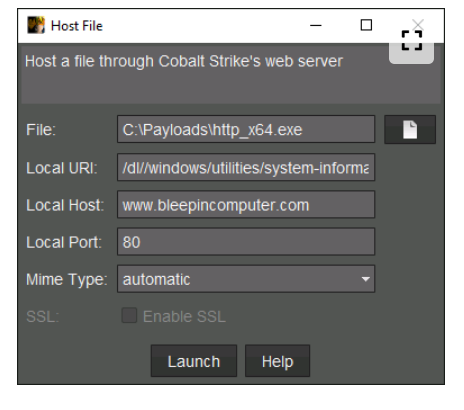Minimize the Host File window

[x=315, y=25]
